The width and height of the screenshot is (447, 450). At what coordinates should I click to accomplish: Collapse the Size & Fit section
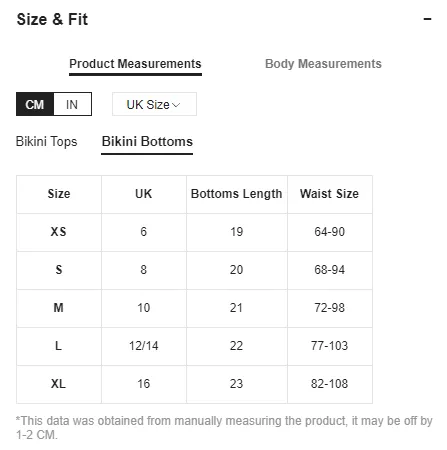pyautogui.click(x=427, y=19)
